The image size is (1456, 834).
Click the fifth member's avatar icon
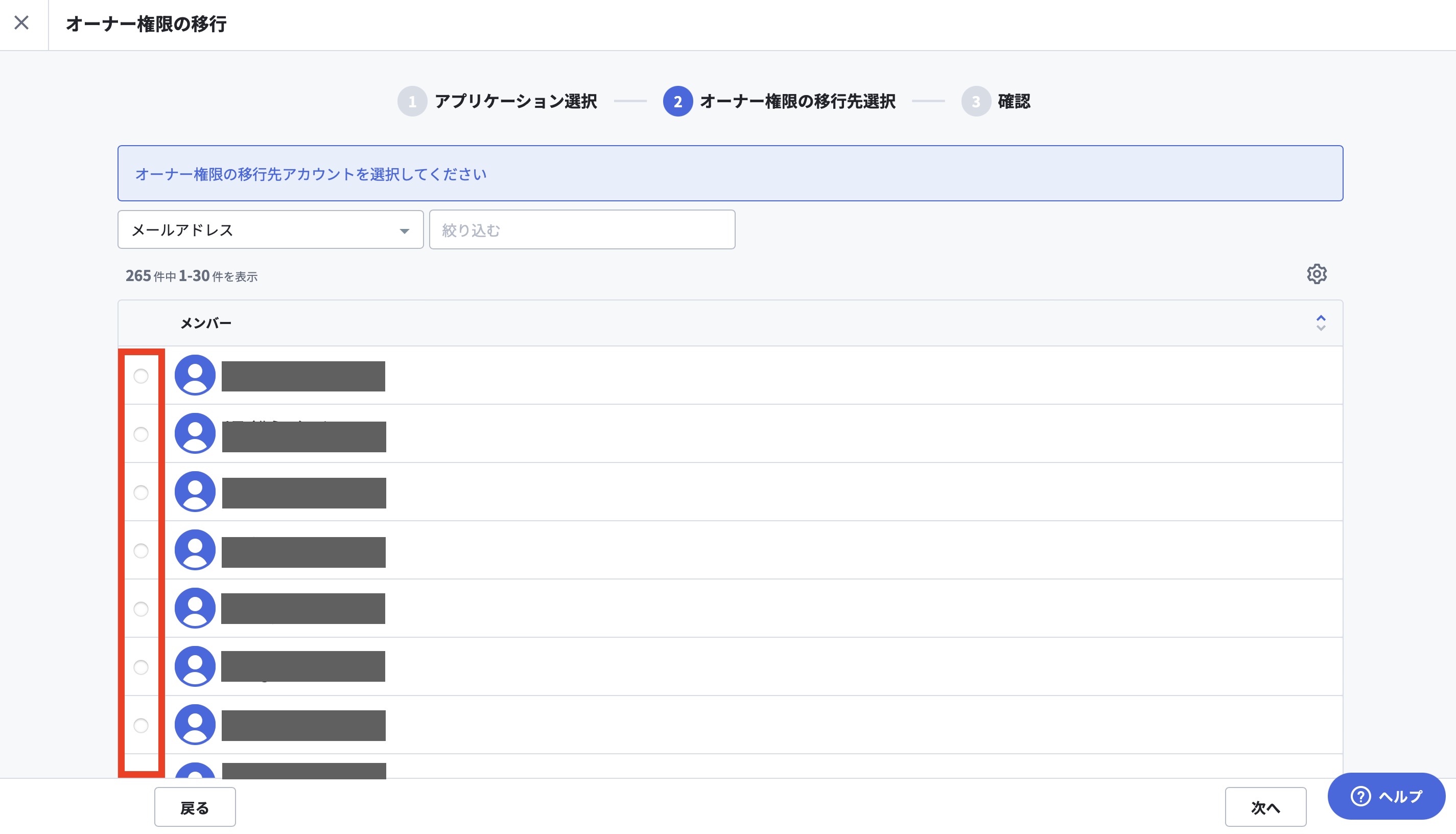pyautogui.click(x=195, y=608)
